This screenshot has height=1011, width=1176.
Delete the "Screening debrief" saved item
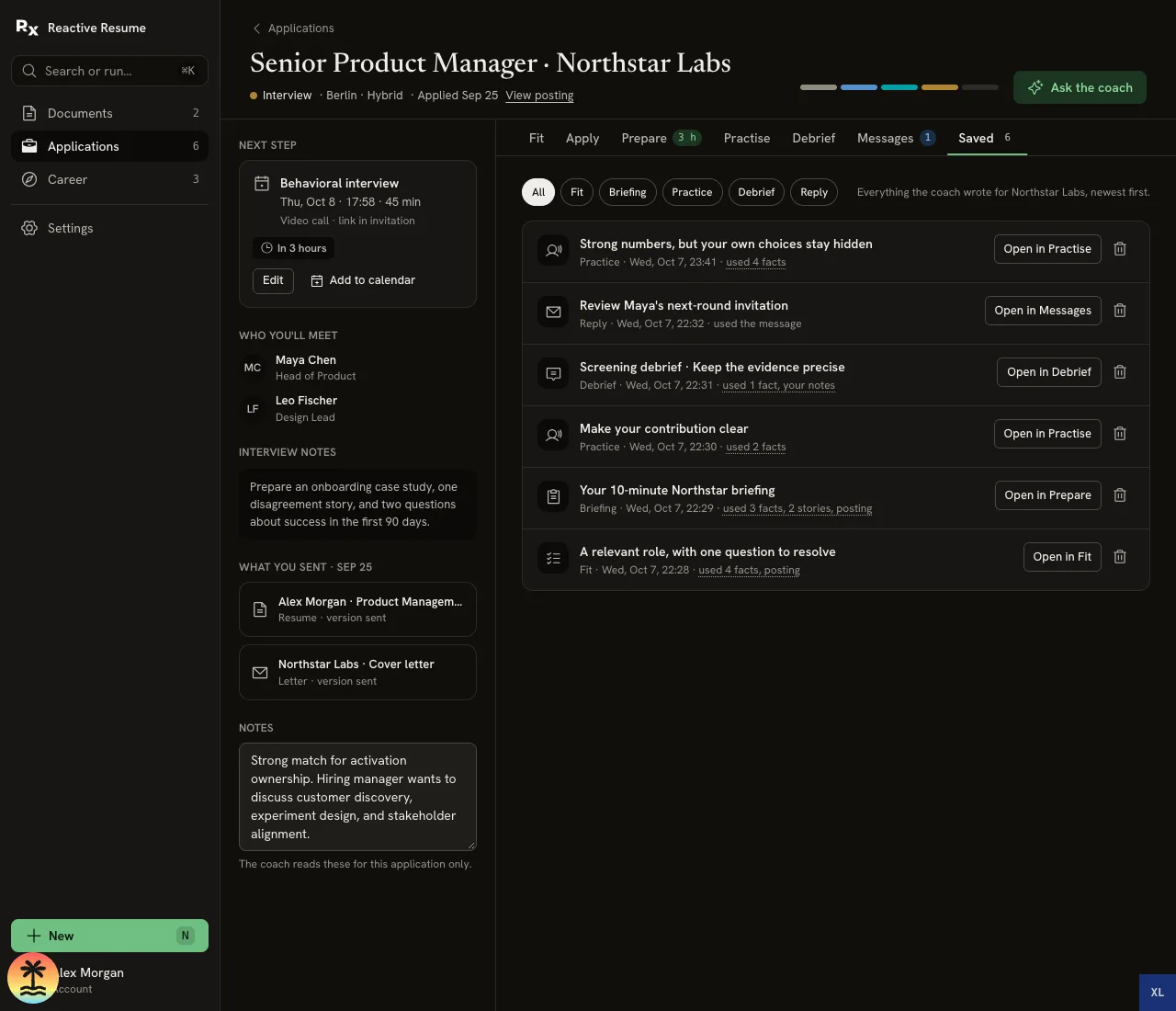click(x=1120, y=372)
